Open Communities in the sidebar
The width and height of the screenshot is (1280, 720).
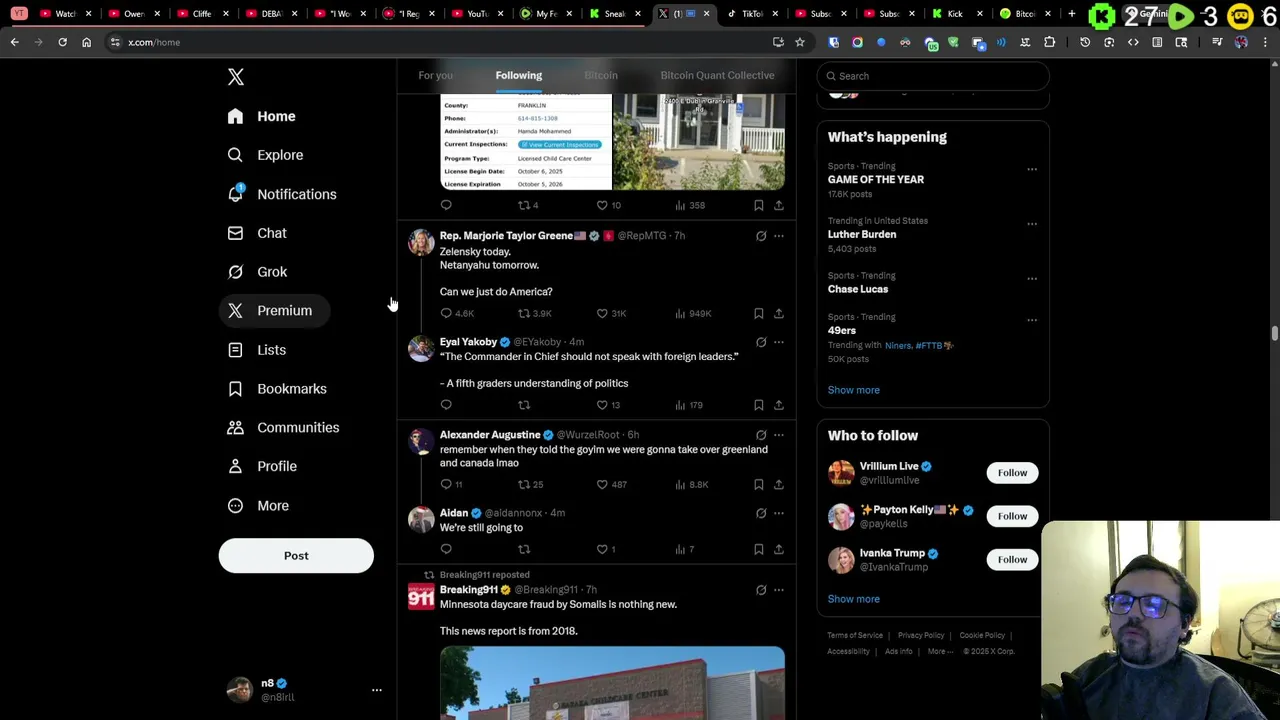pyautogui.click(x=284, y=428)
